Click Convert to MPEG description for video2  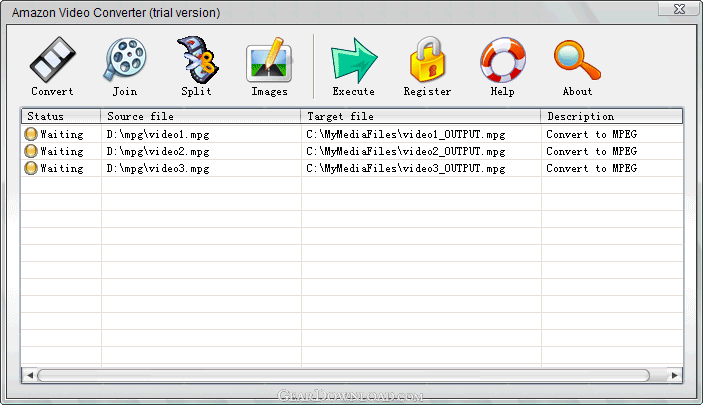click(x=591, y=152)
